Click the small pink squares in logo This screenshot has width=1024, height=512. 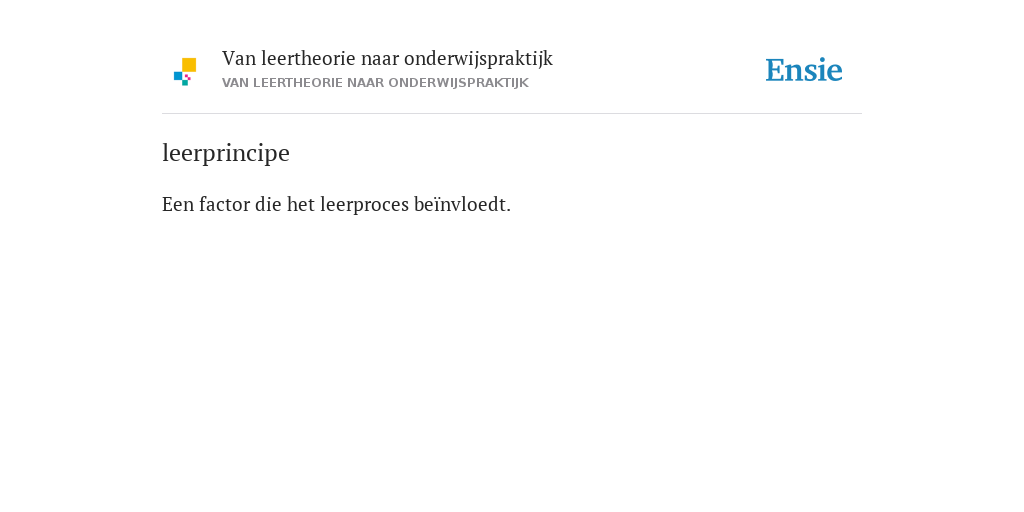pyautogui.click(x=187, y=77)
